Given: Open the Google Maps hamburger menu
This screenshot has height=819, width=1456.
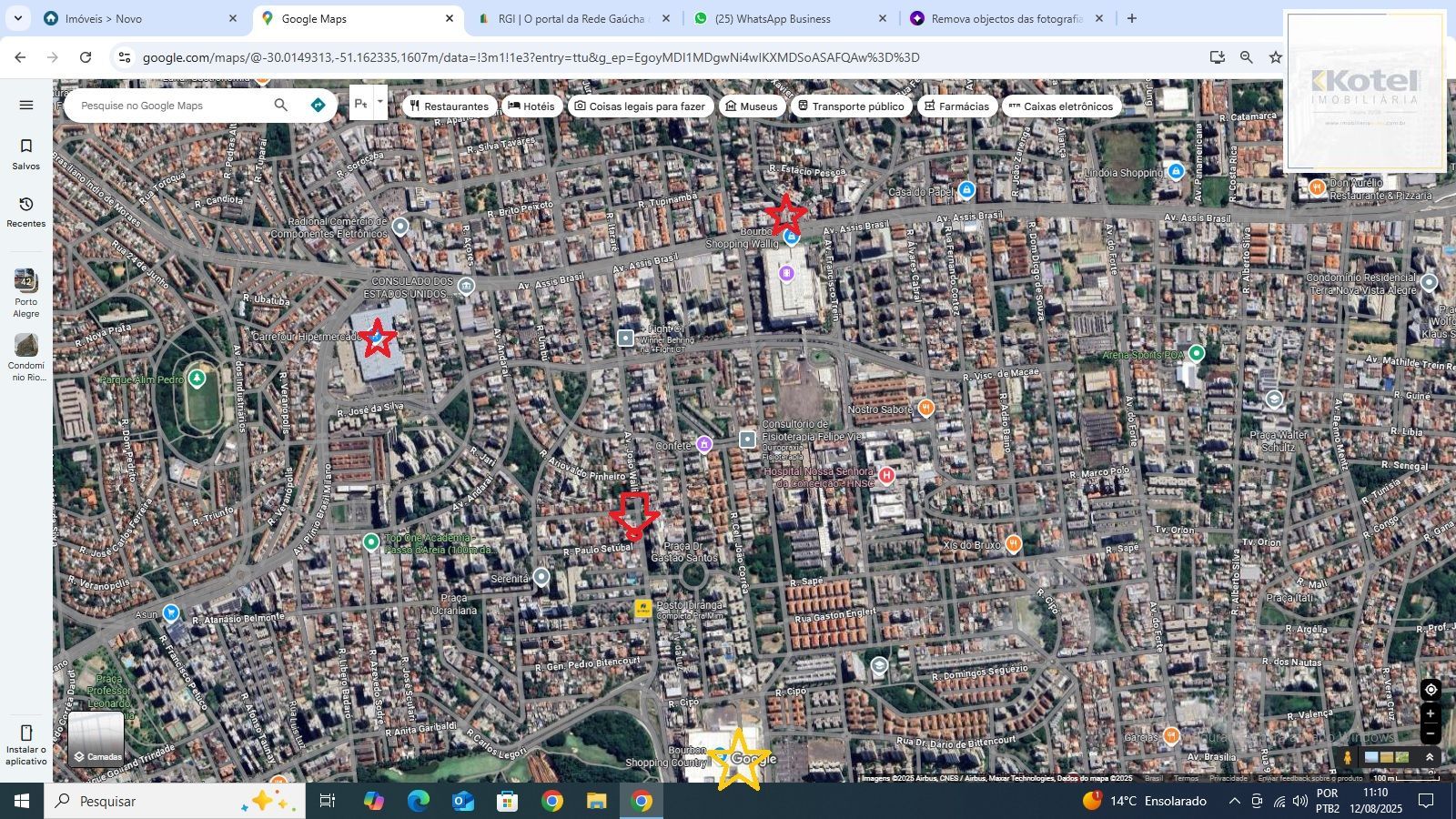Looking at the screenshot, I should coord(26,105).
